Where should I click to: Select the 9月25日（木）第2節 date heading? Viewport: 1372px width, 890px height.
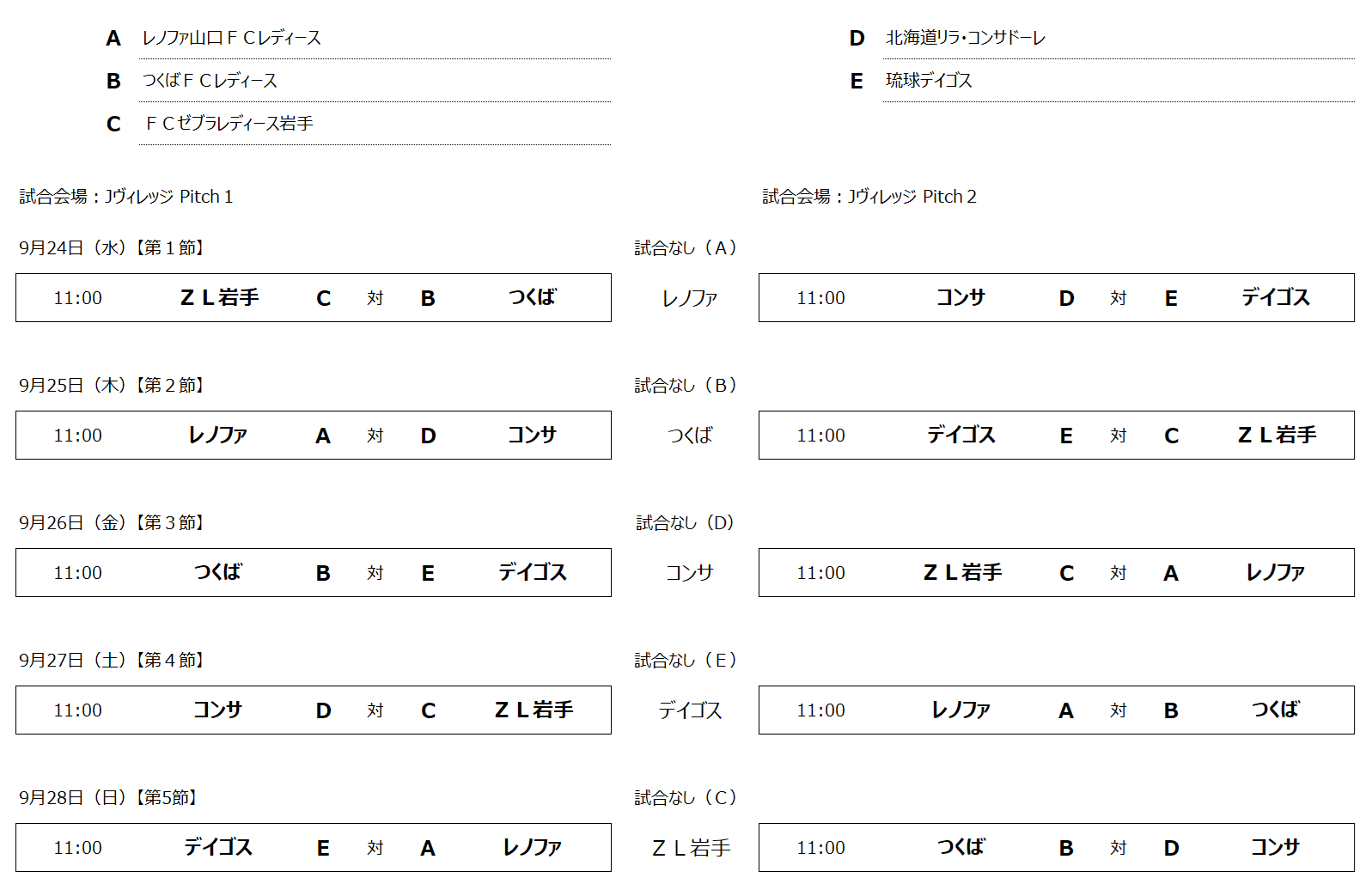113,386
